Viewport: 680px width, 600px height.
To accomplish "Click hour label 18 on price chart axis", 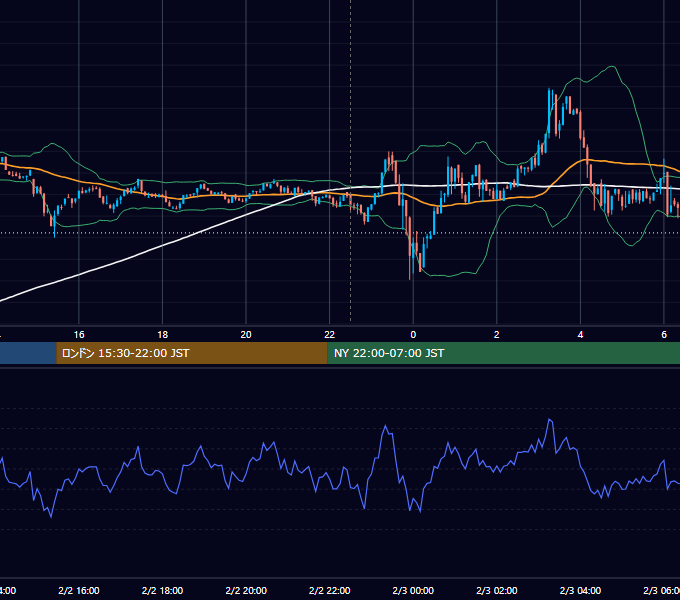I will [163, 335].
